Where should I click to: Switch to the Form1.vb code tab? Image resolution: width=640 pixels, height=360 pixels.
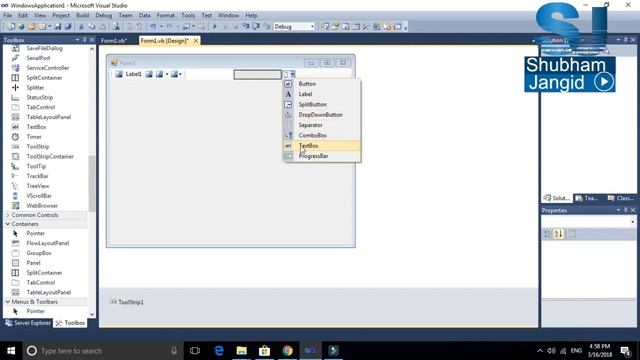[x=114, y=40]
